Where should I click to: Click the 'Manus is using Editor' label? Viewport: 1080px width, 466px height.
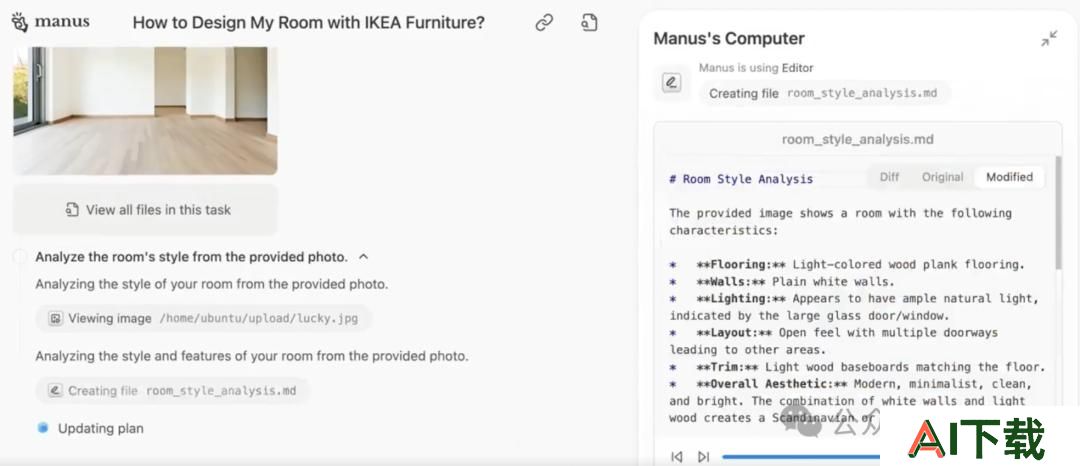tap(756, 68)
